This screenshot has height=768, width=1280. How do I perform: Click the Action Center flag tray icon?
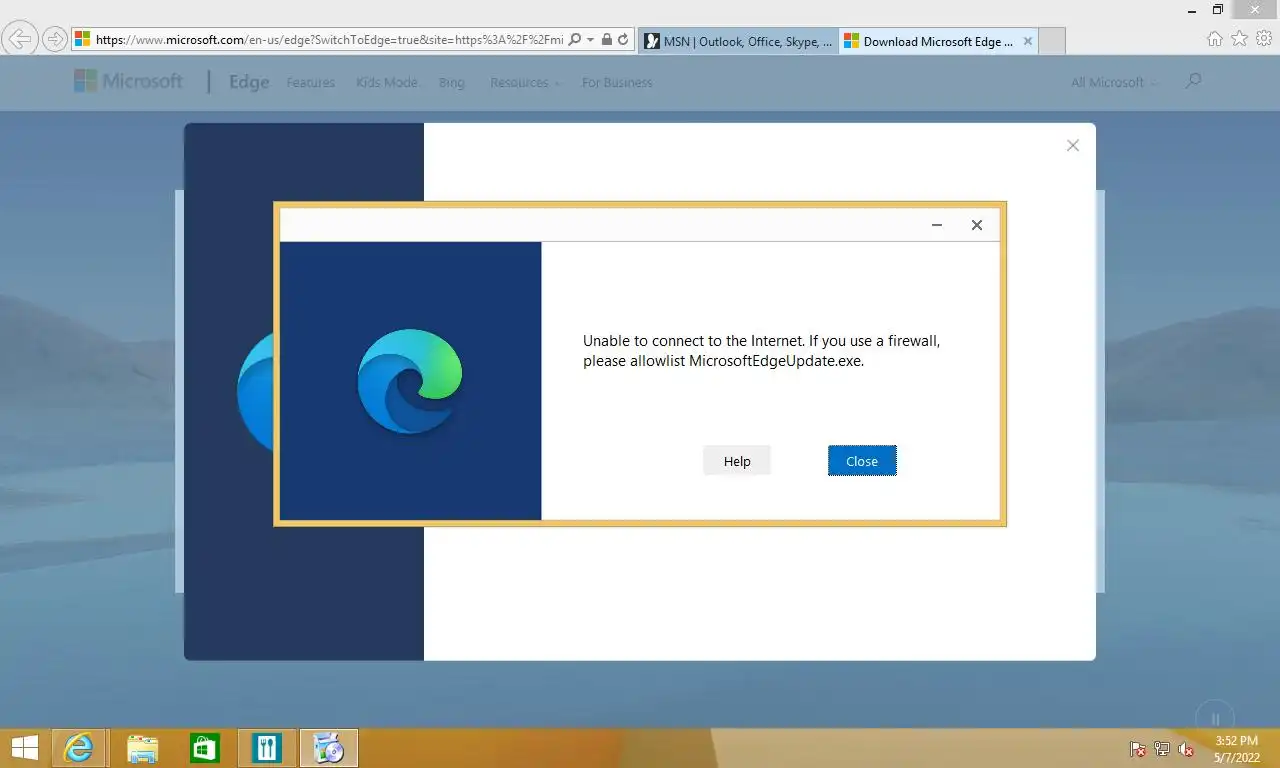(1137, 749)
